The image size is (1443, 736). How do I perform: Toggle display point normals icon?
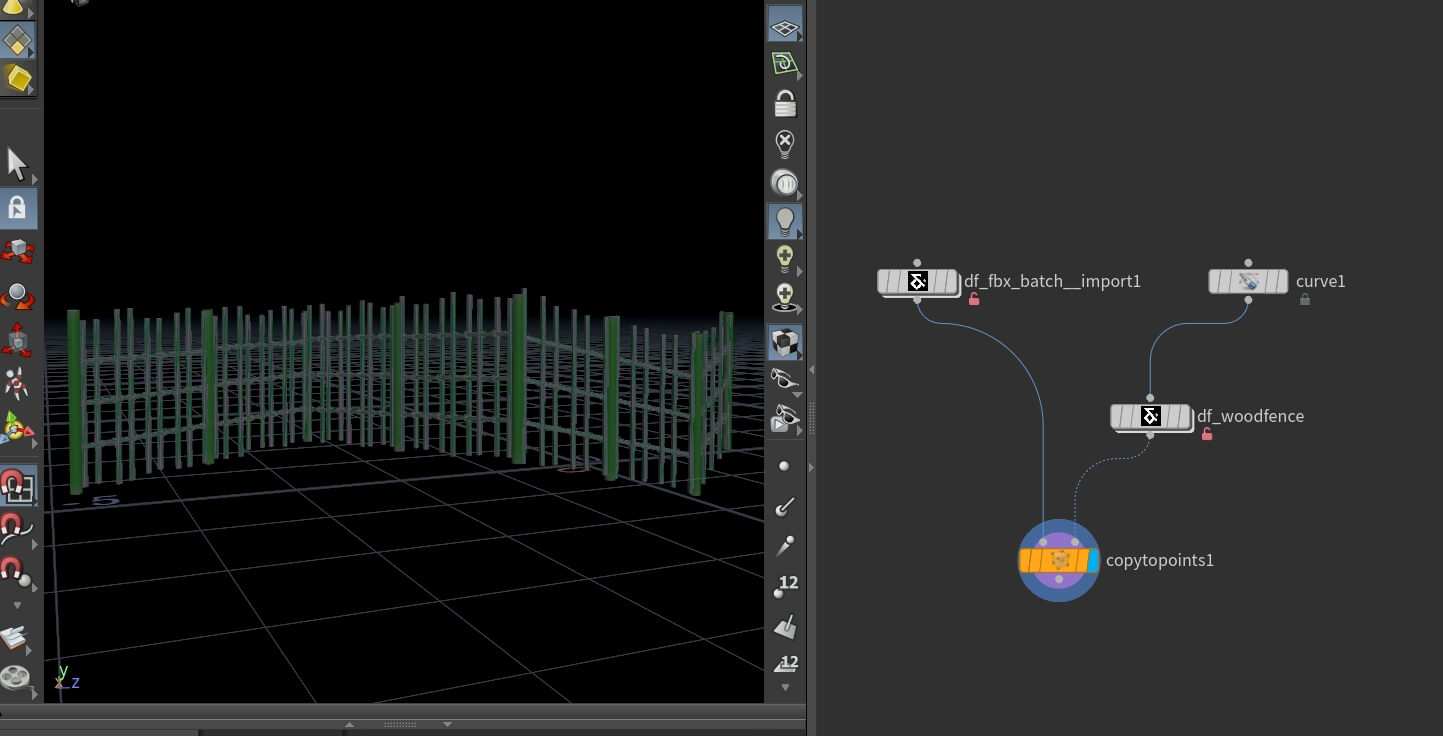pyautogui.click(x=785, y=506)
